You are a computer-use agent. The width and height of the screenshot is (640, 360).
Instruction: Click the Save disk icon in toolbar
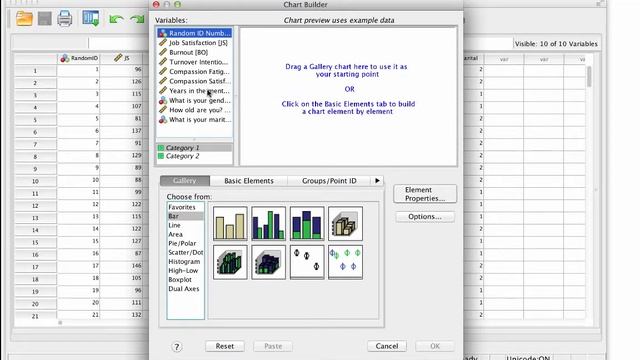pos(44,18)
